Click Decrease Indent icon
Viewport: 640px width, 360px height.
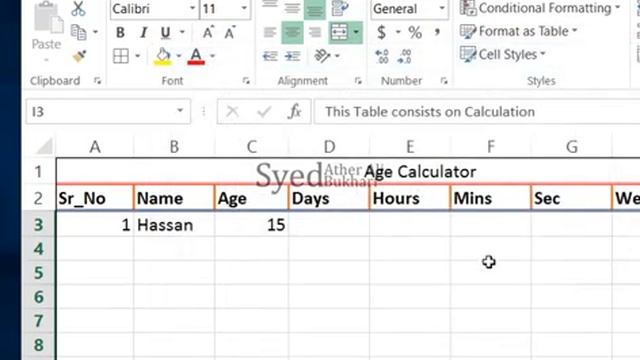pos(270,56)
